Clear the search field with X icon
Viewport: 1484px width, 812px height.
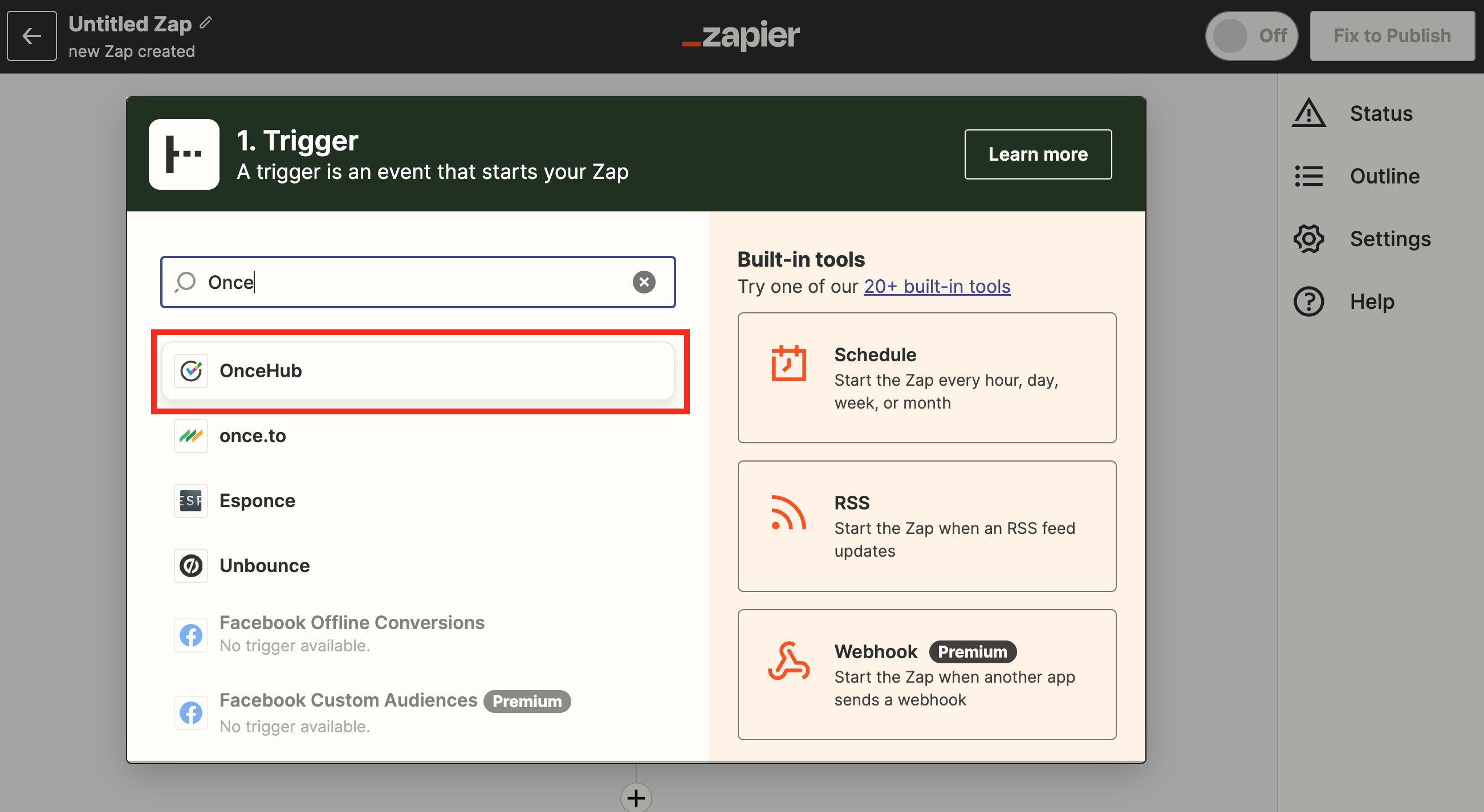[644, 282]
